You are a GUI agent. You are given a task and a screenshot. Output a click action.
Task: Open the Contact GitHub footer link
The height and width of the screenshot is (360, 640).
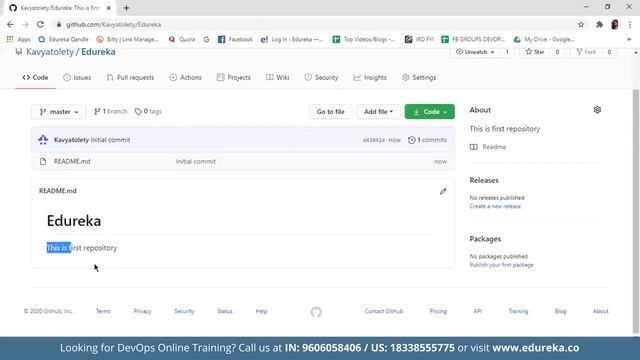pyautogui.click(x=384, y=311)
